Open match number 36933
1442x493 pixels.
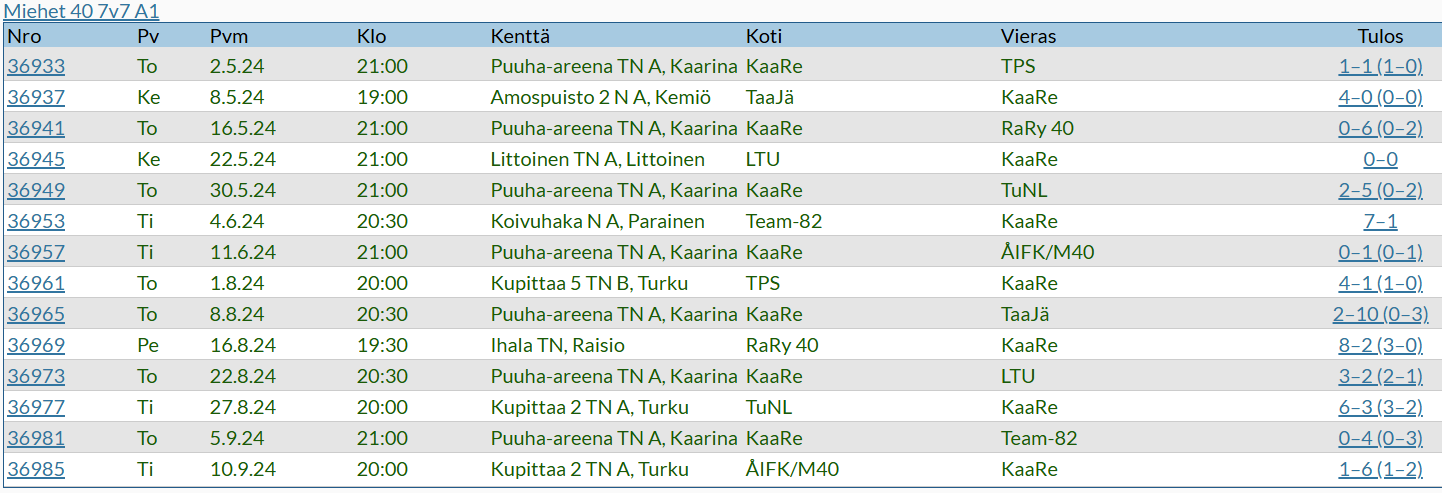click(x=36, y=67)
